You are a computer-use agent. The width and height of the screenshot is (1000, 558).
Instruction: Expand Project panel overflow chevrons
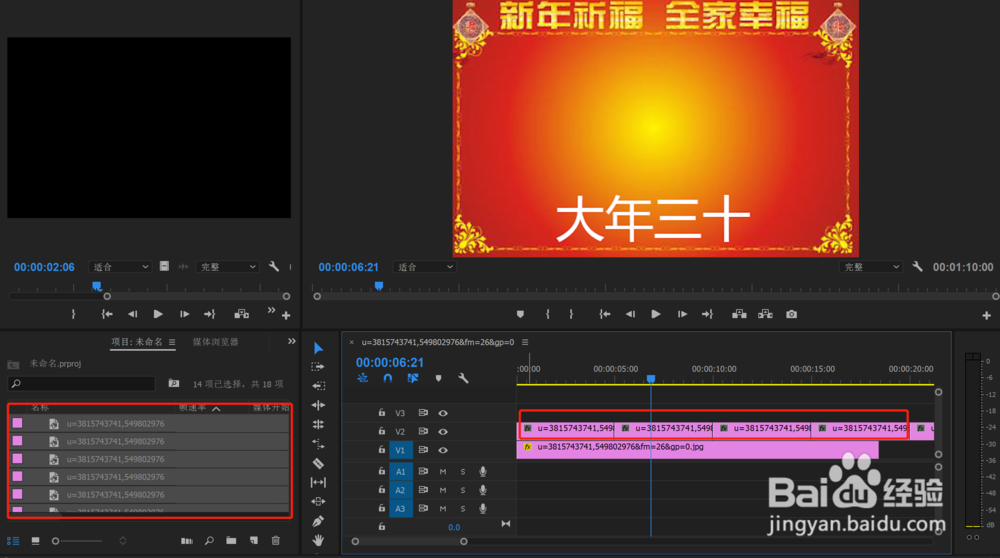pyautogui.click(x=291, y=342)
